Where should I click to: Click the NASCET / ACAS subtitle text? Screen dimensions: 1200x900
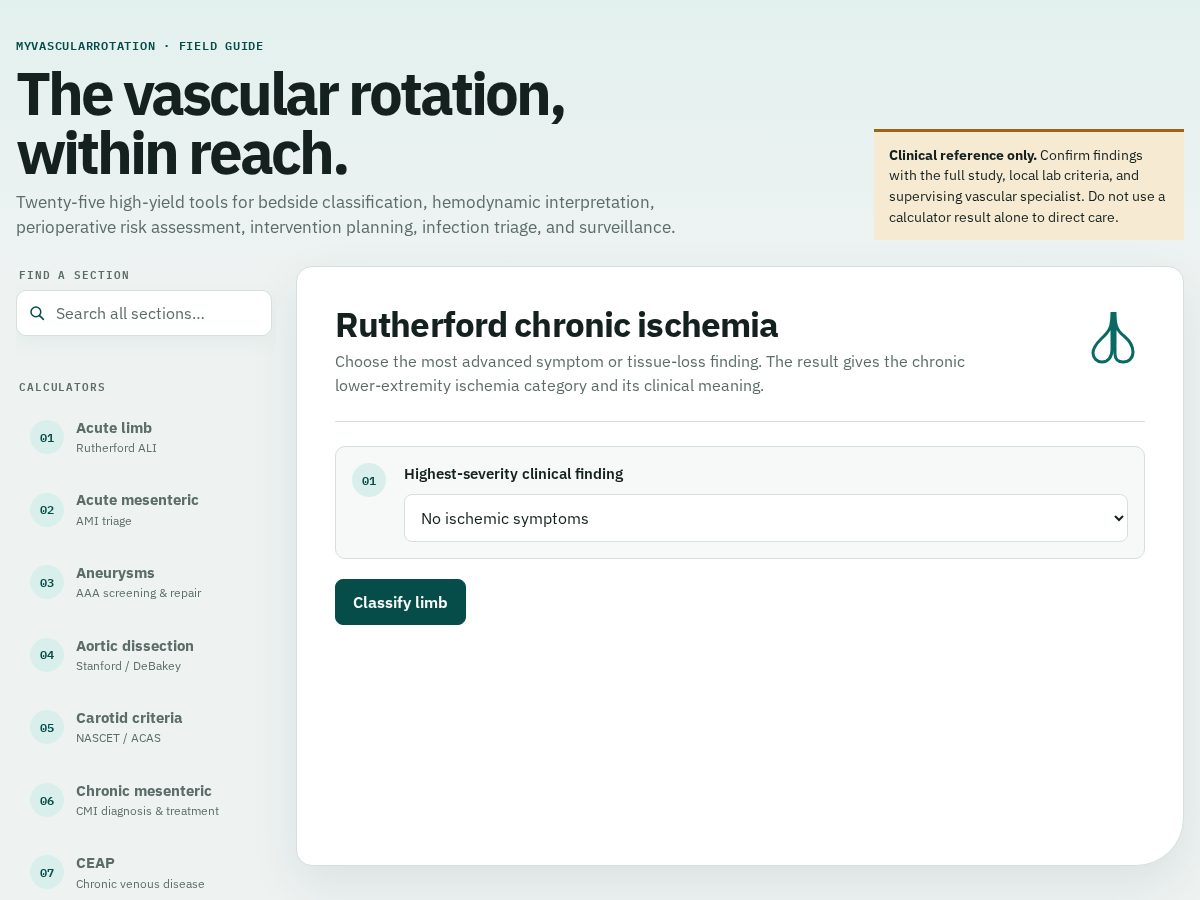pos(118,738)
